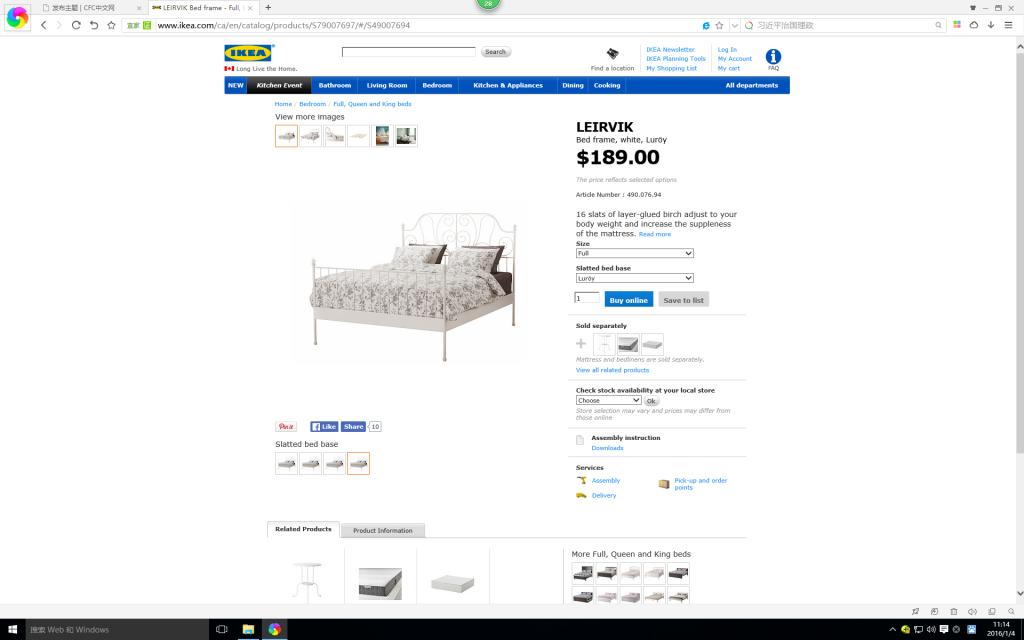
Task: Open File Explorer from the taskbar
Action: point(248,629)
